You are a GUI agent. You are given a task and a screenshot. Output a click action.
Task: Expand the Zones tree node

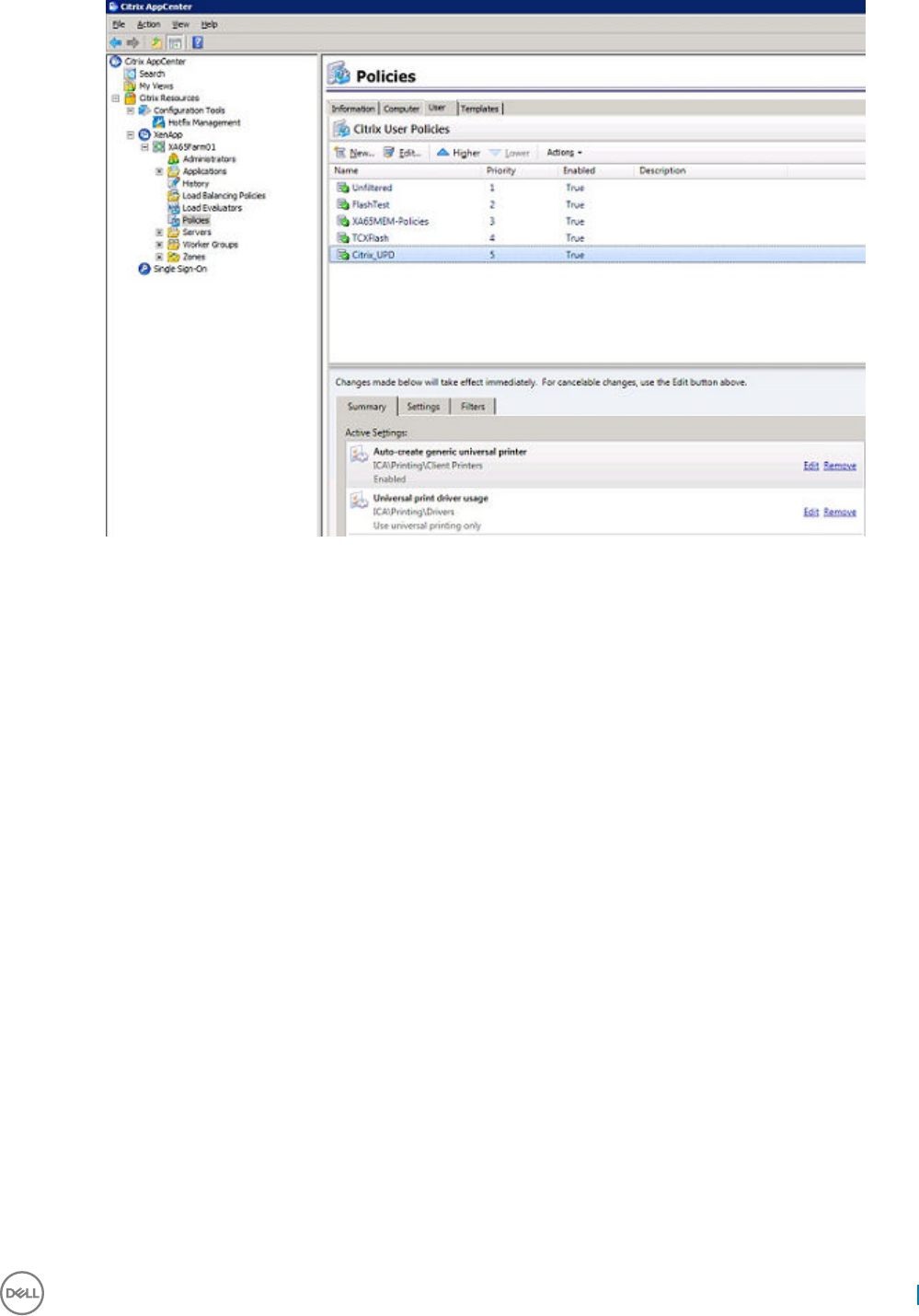click(x=159, y=257)
